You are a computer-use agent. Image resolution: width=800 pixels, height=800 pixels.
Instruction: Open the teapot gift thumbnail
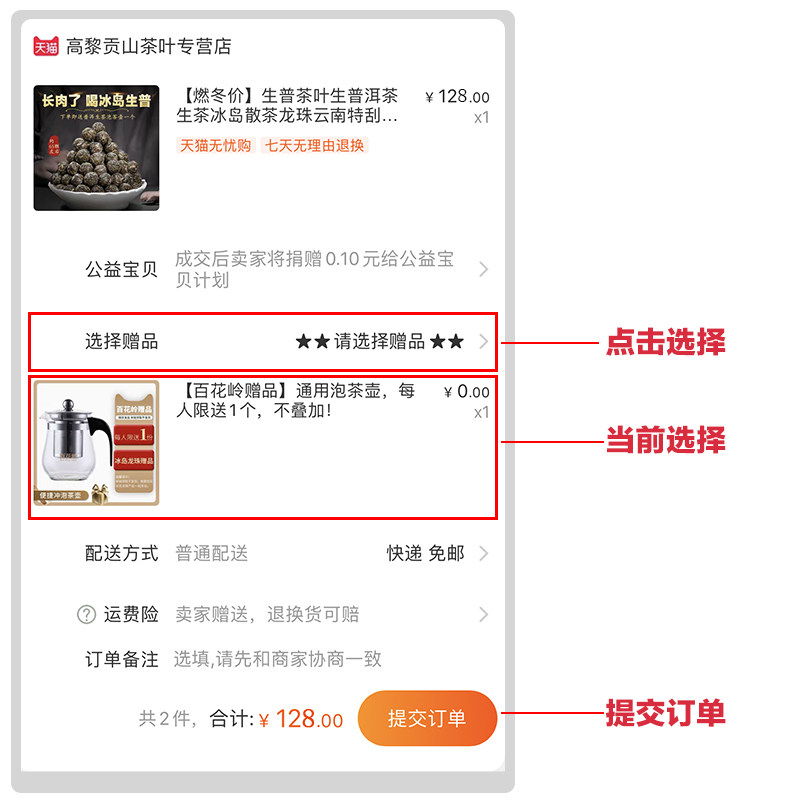tap(96, 443)
